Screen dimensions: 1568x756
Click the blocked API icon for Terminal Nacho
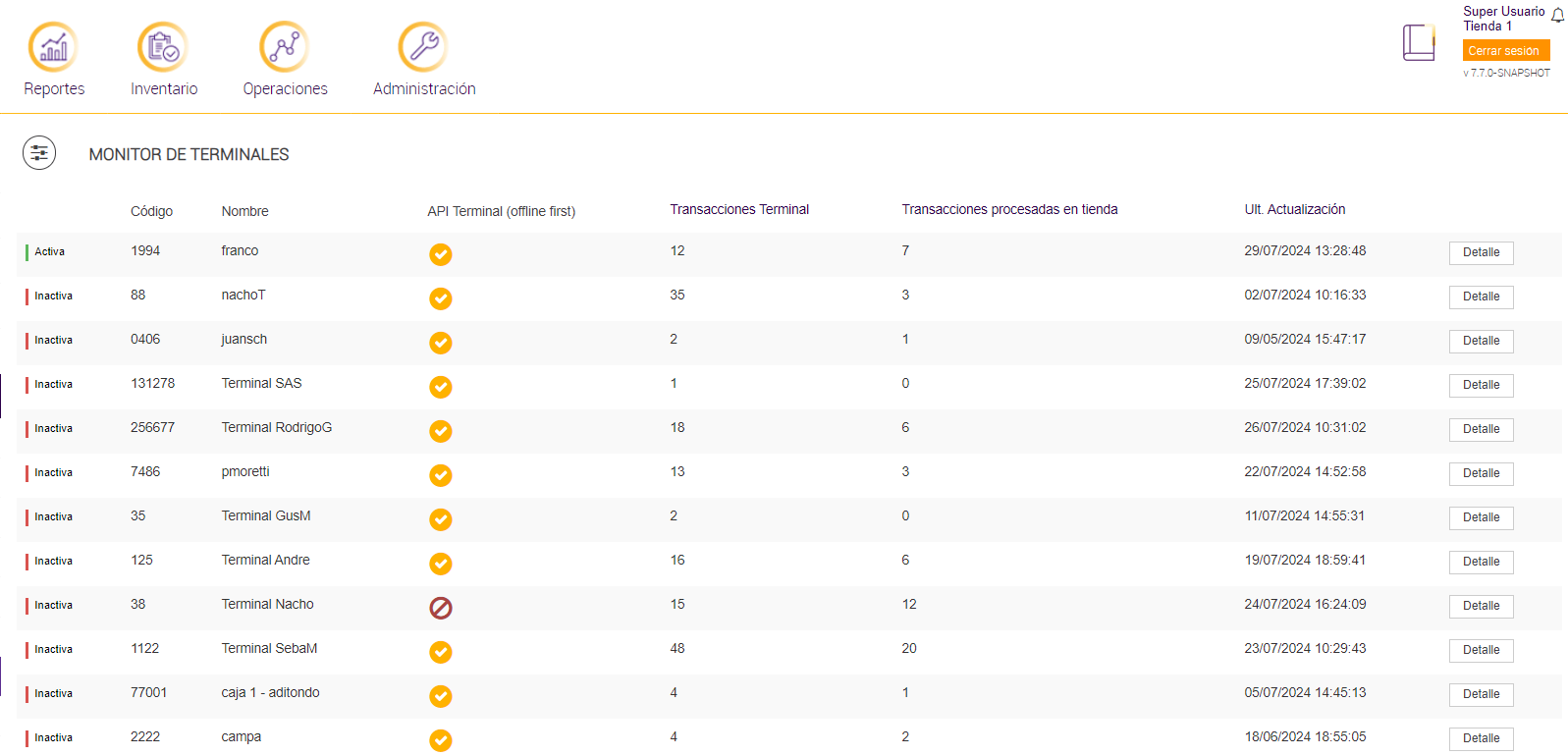(441, 609)
